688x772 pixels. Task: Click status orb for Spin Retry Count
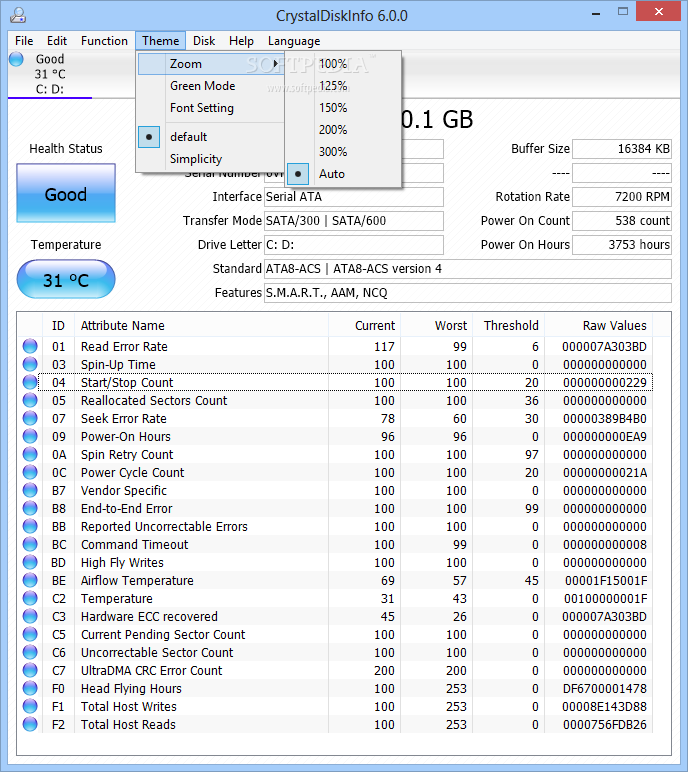30,454
